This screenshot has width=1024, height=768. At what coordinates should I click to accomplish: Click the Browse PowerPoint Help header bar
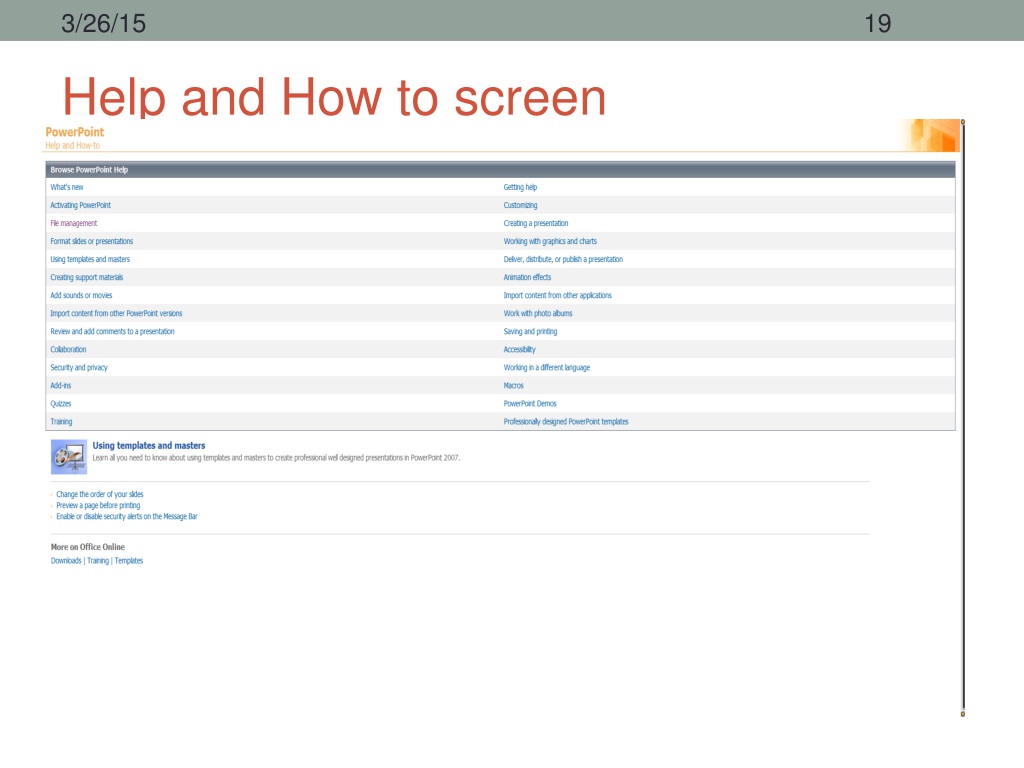pos(500,170)
